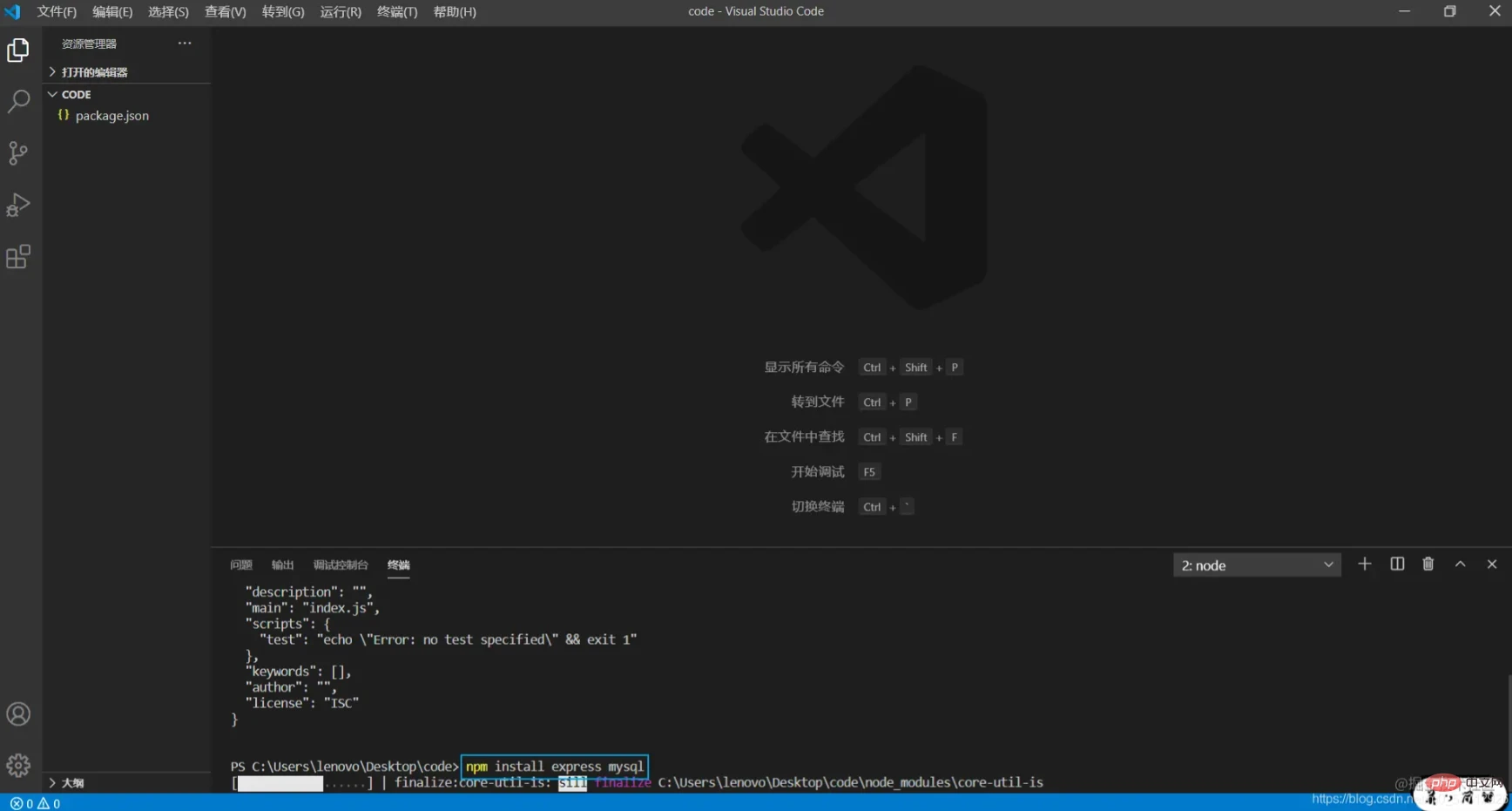
Task: Open the Extensions view
Action: click(18, 257)
